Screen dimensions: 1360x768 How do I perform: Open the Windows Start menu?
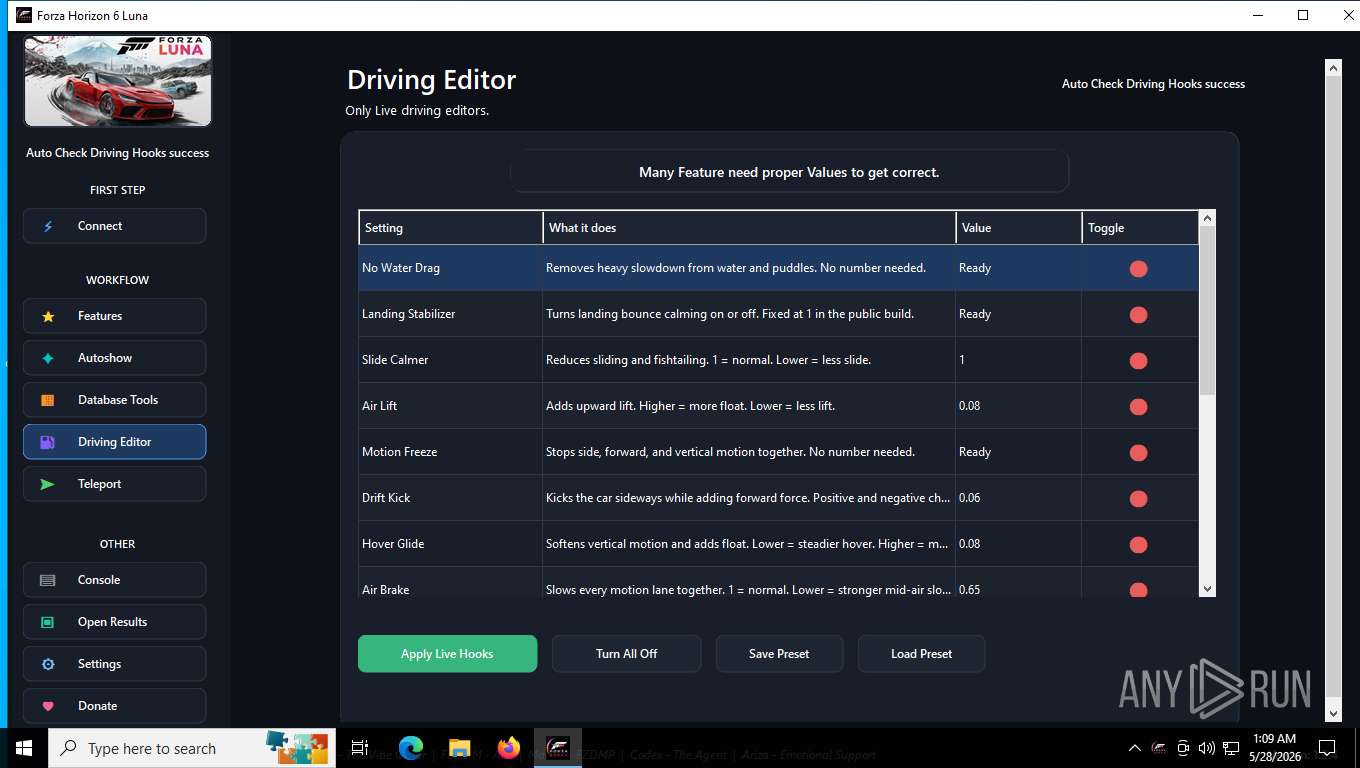24,748
